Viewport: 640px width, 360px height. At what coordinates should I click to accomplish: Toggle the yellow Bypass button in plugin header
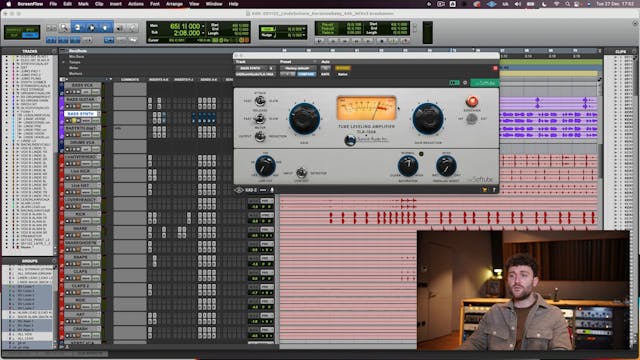point(343,68)
